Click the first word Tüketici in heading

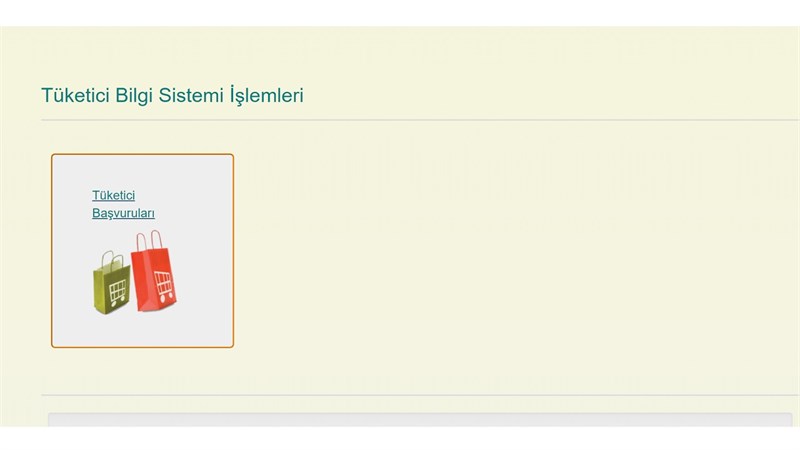[x=76, y=95]
